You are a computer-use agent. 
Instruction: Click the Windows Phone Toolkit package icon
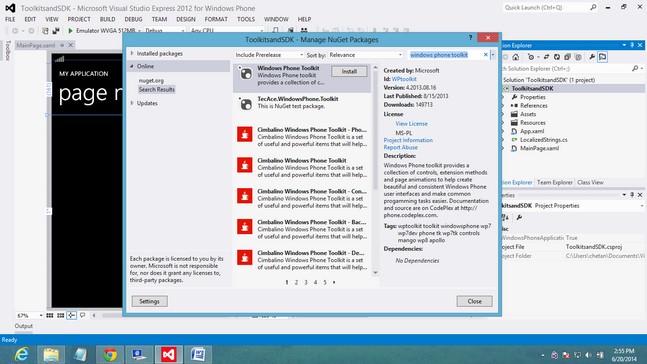[245, 73]
